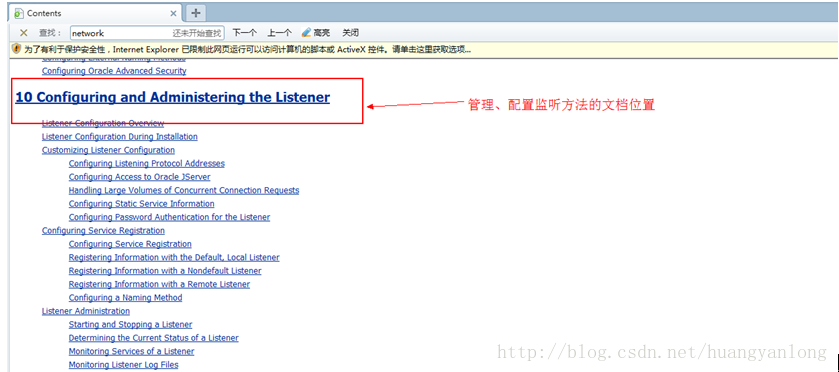Open Configuring Static Service Information link
839x372 pixels.
tap(141, 203)
